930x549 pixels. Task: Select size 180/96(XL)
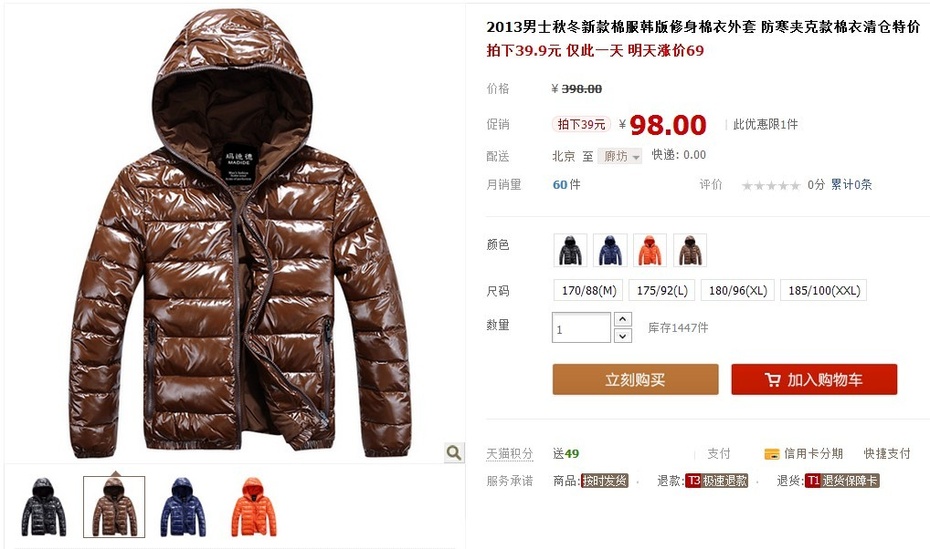coord(738,291)
